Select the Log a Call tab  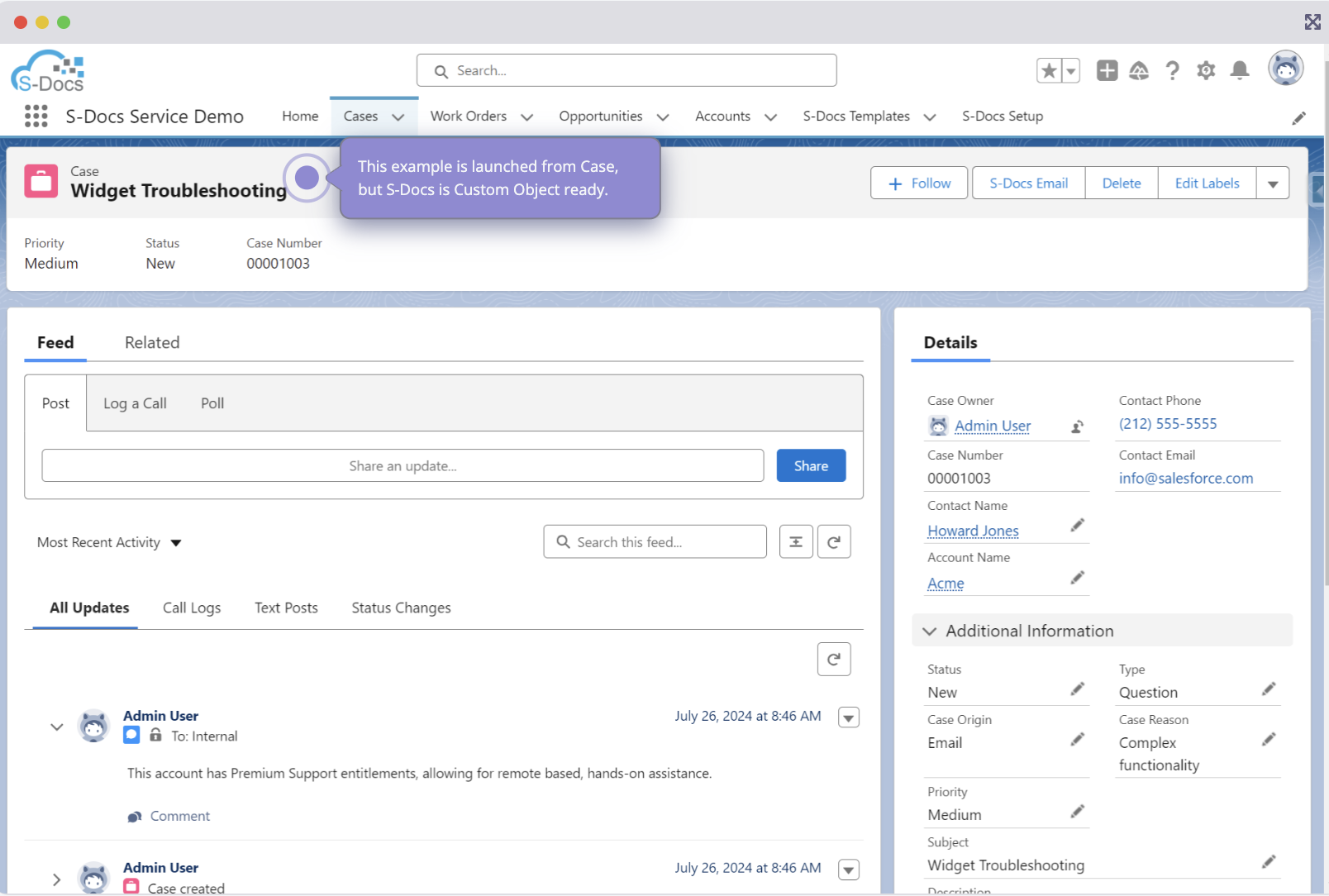pos(135,403)
